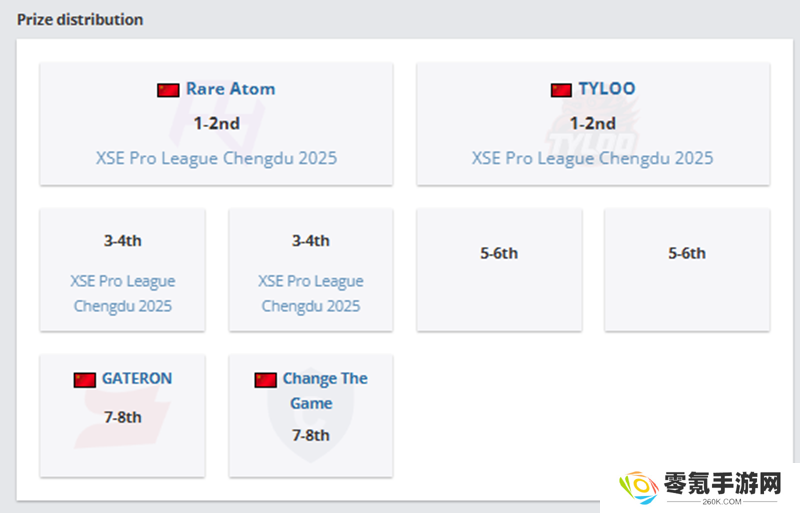
Task: Click the Prize distribution heading
Action: pyautogui.click(x=80, y=19)
